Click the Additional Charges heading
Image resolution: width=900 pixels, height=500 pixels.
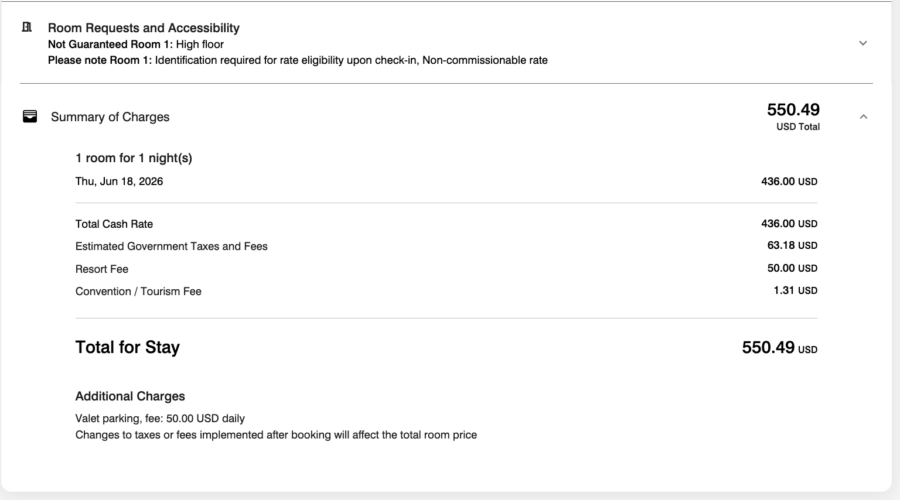pyautogui.click(x=130, y=396)
